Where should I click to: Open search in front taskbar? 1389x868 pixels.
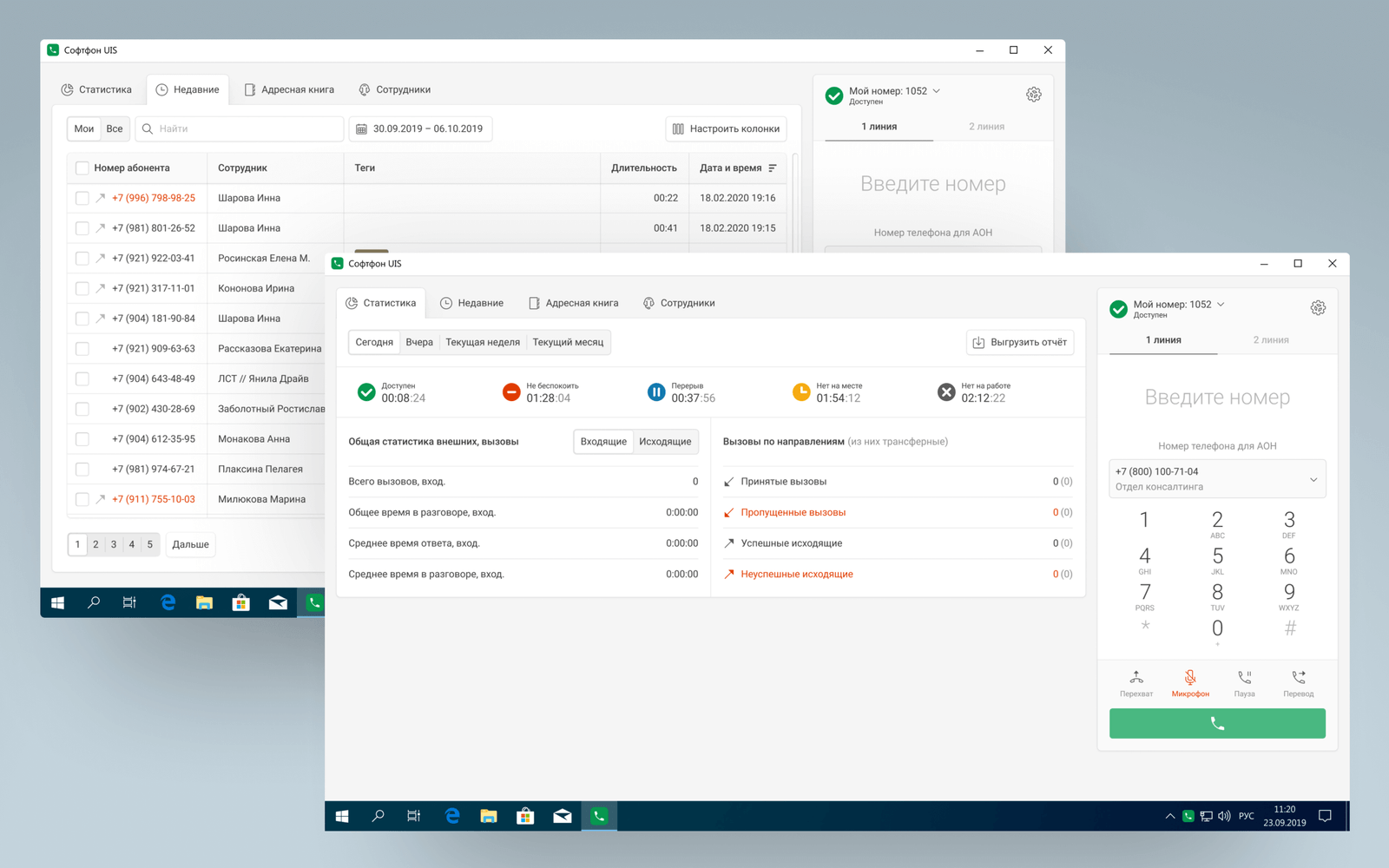click(x=378, y=816)
